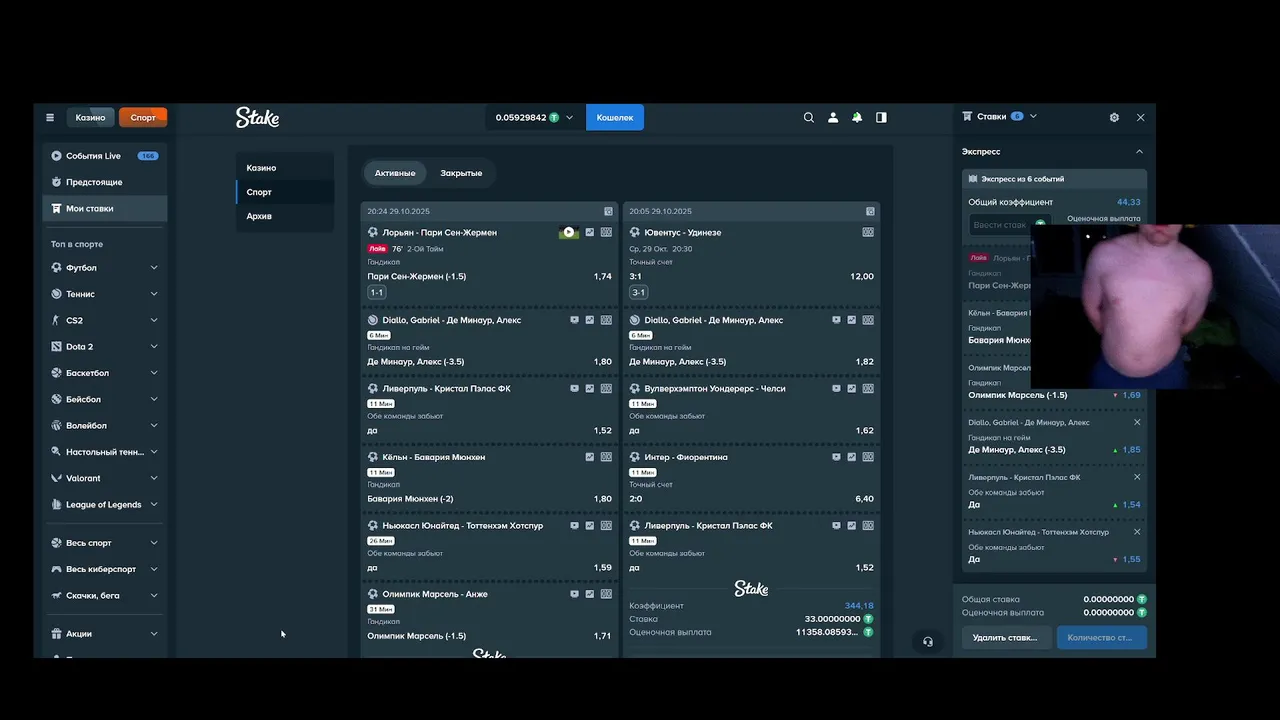Open scoreboard icon for Вулверхэмптон Уондерерс - Челси

pyautogui.click(x=868, y=388)
